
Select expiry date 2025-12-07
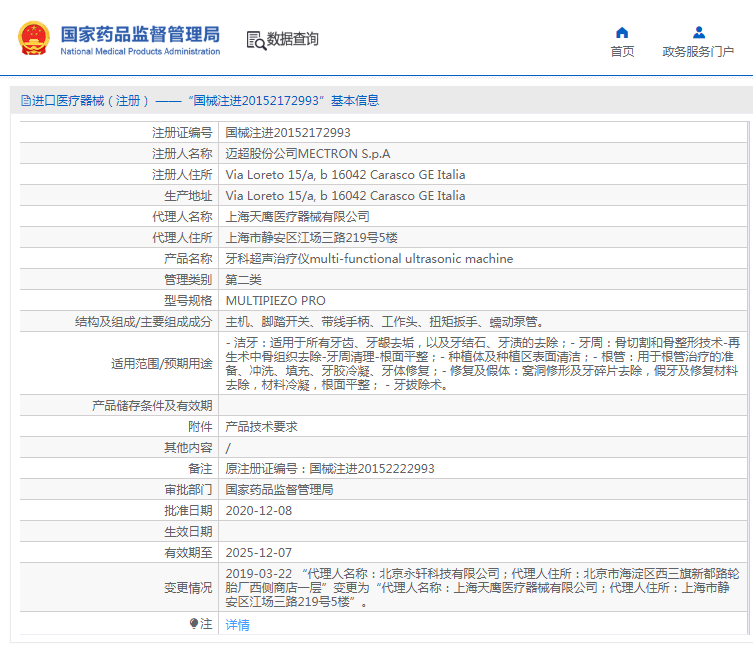(259, 553)
